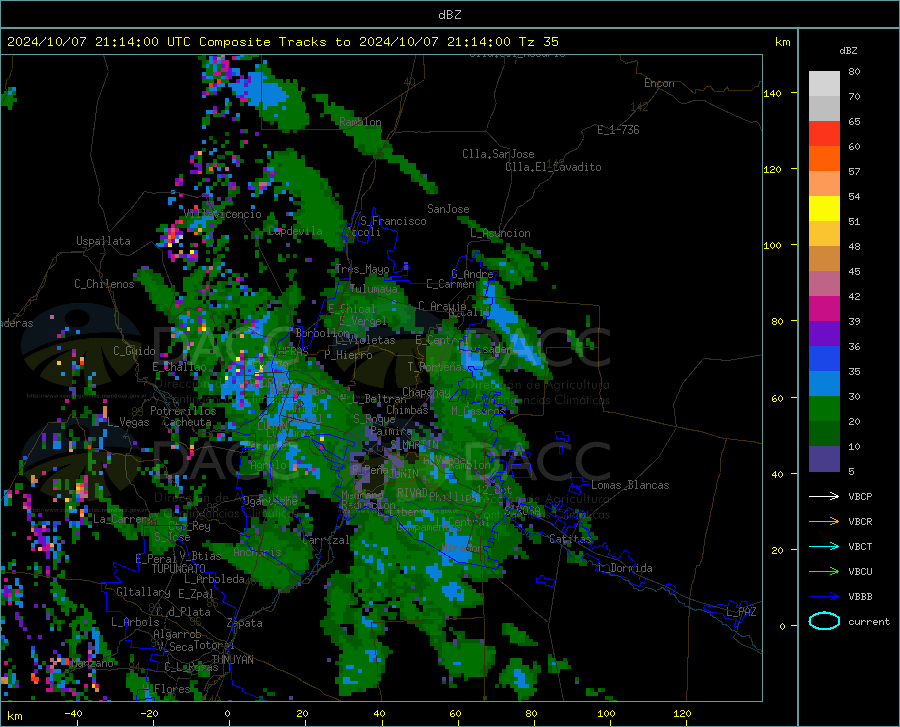Click the km label at the bottom-left corner

(14, 716)
